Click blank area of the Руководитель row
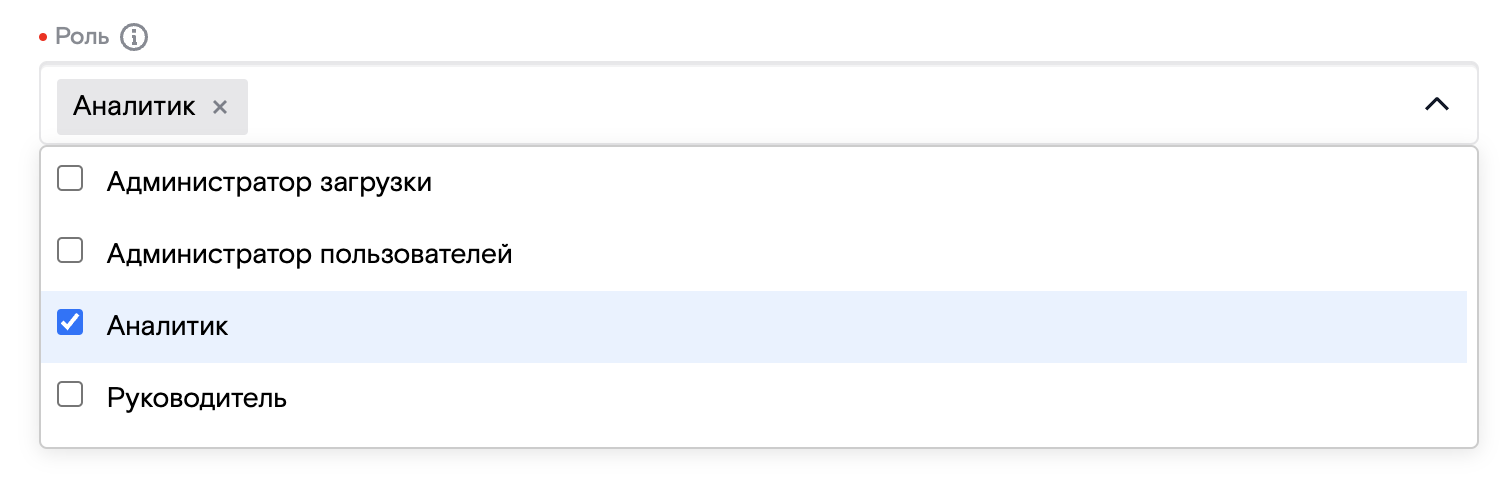 [800, 399]
